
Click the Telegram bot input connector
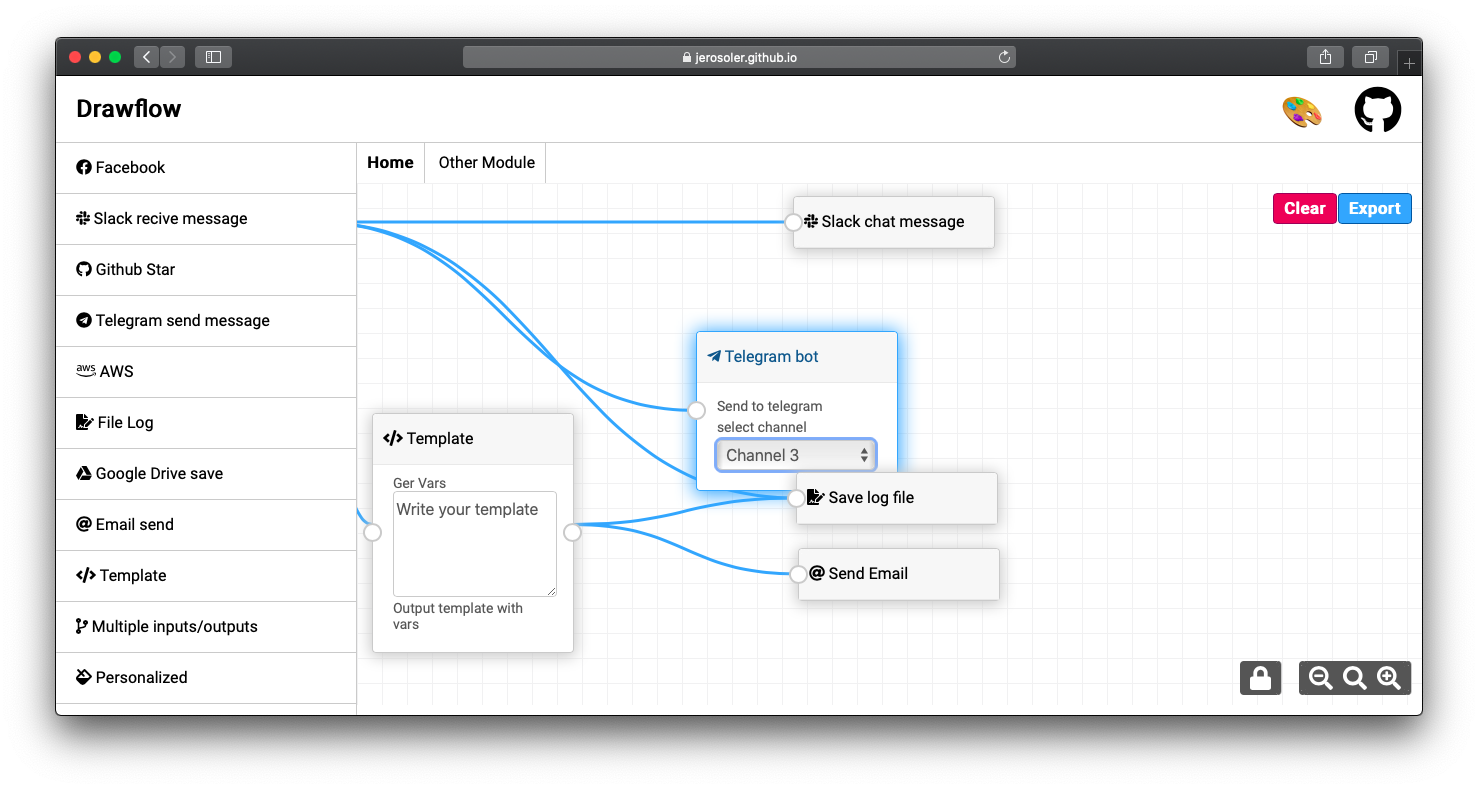696,410
